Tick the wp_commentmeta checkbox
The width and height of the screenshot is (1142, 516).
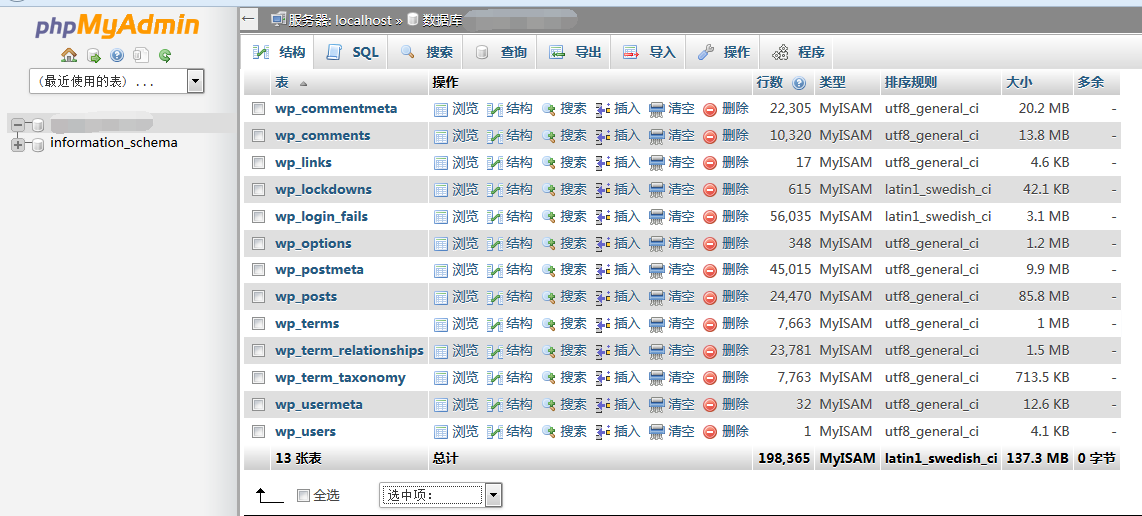pyautogui.click(x=258, y=109)
